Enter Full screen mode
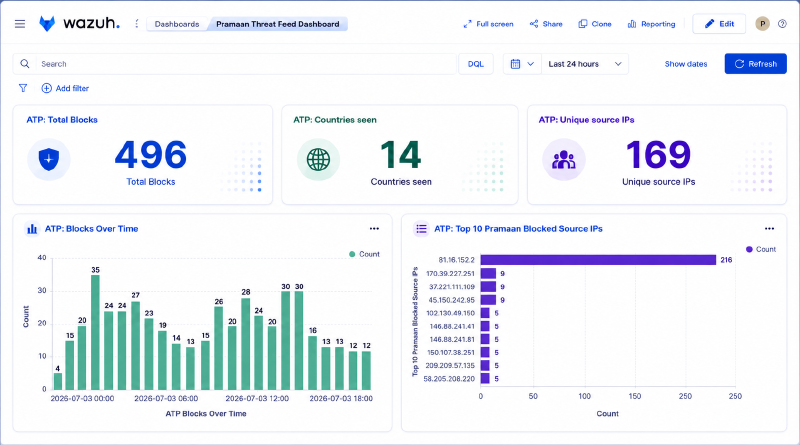Screen dimensions: 800x445 point(488,24)
